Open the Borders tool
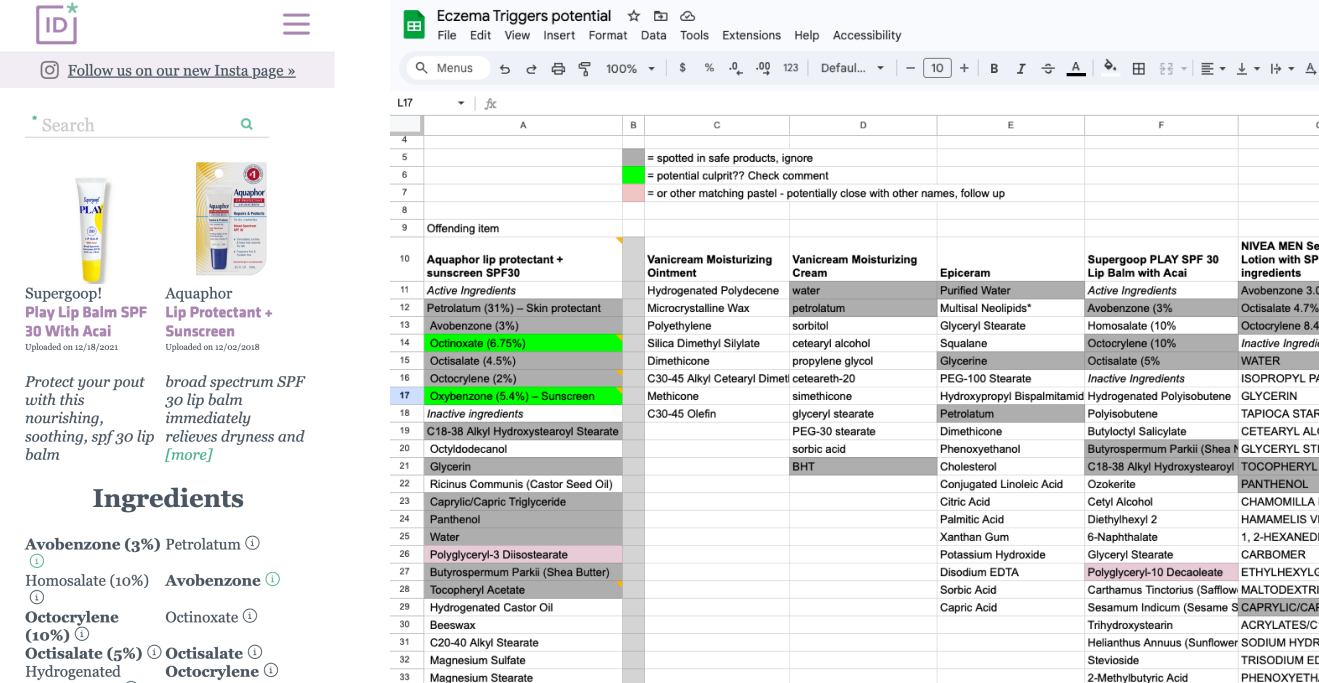 1138,68
